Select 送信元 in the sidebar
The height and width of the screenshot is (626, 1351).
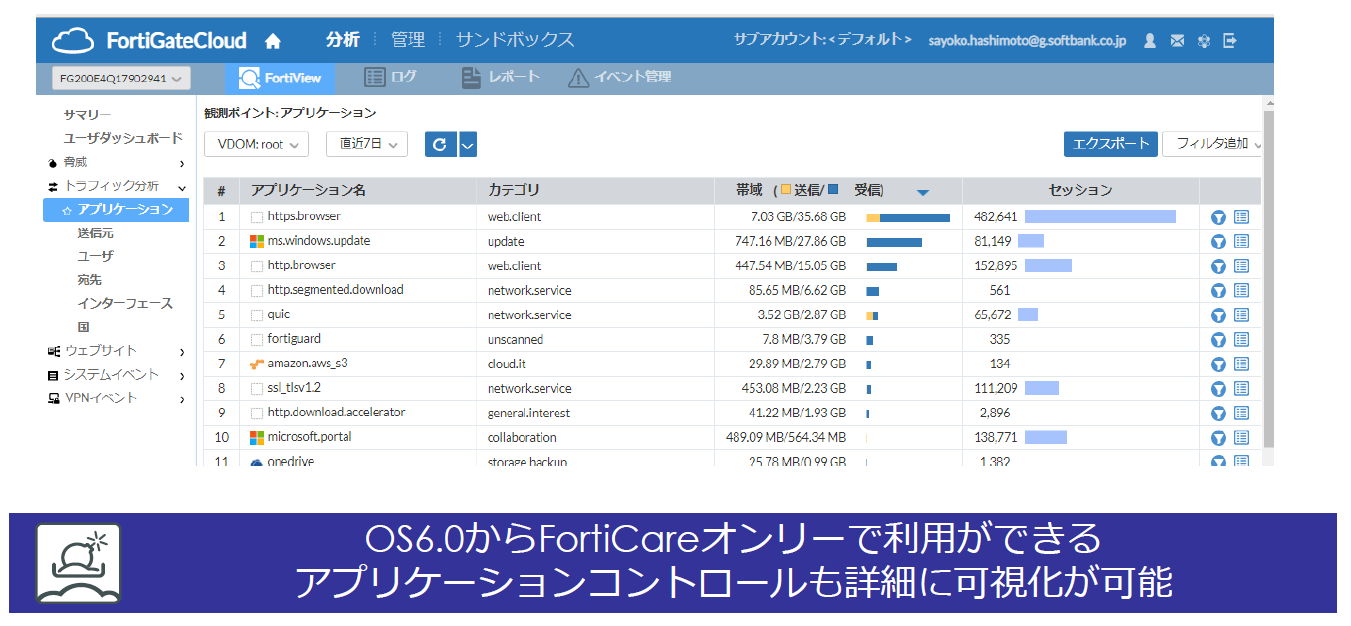96,233
